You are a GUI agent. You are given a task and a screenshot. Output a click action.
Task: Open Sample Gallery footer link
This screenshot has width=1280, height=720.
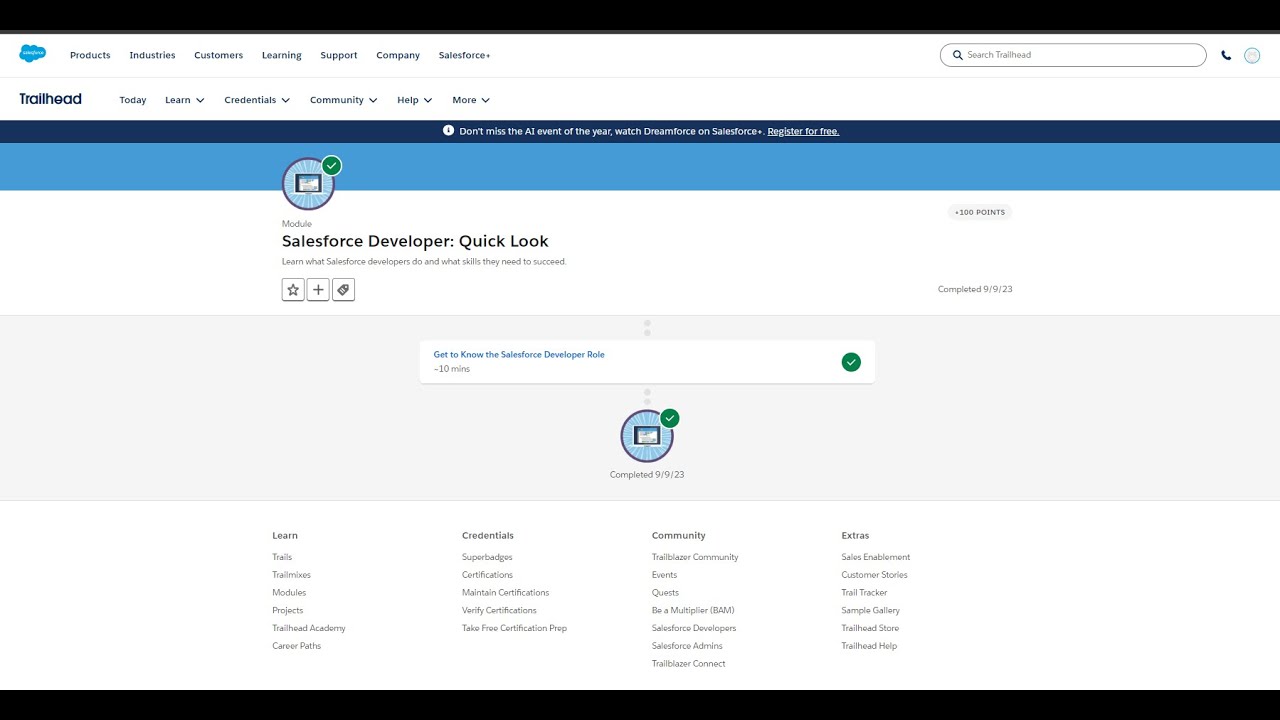(x=871, y=610)
